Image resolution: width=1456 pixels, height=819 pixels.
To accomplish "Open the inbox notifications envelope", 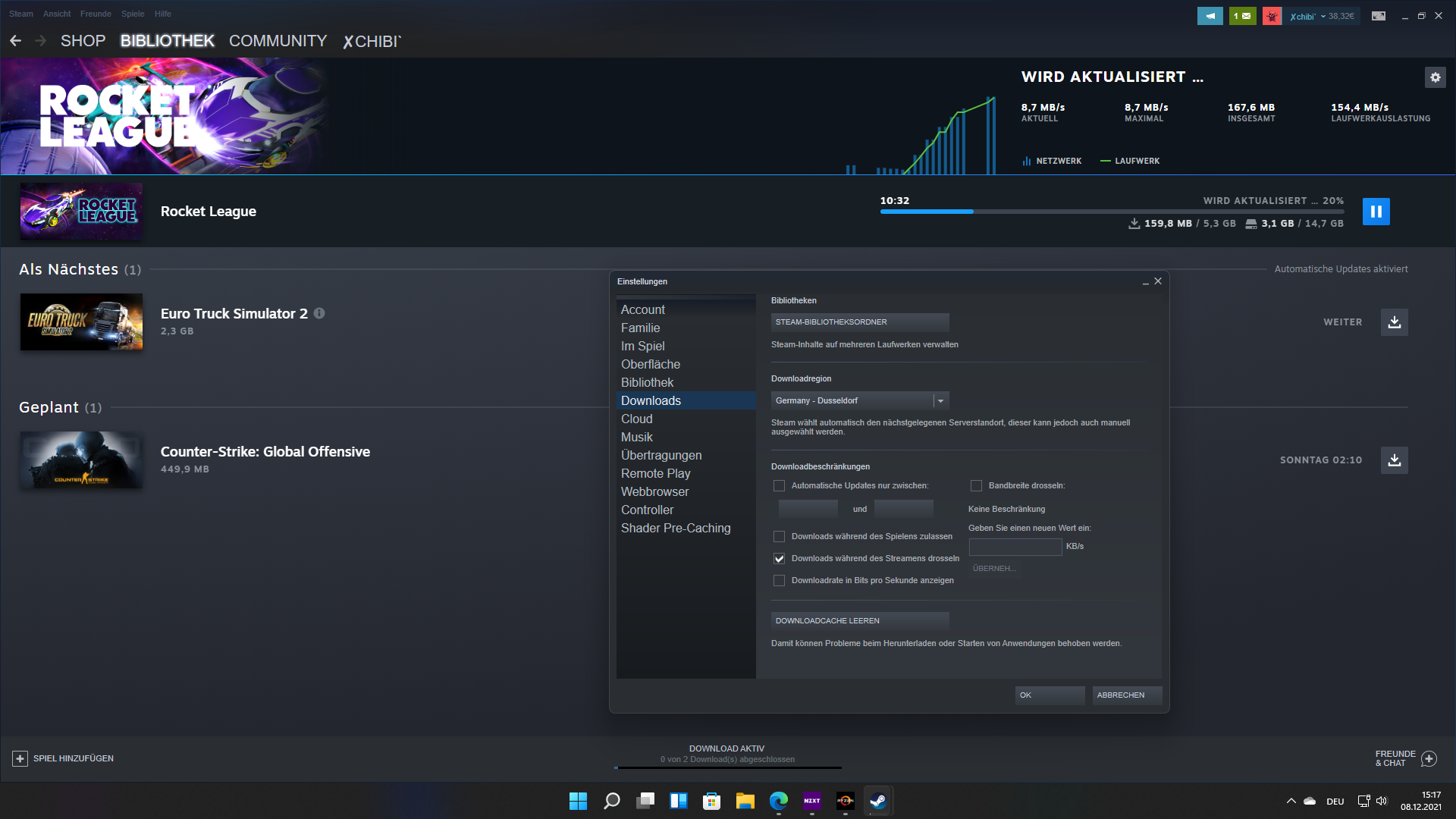I will click(x=1242, y=16).
